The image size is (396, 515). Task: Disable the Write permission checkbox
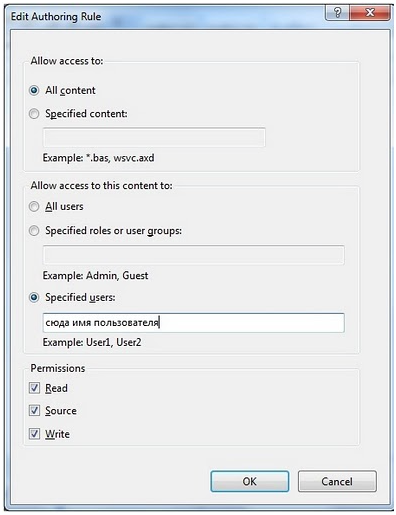coord(34,434)
